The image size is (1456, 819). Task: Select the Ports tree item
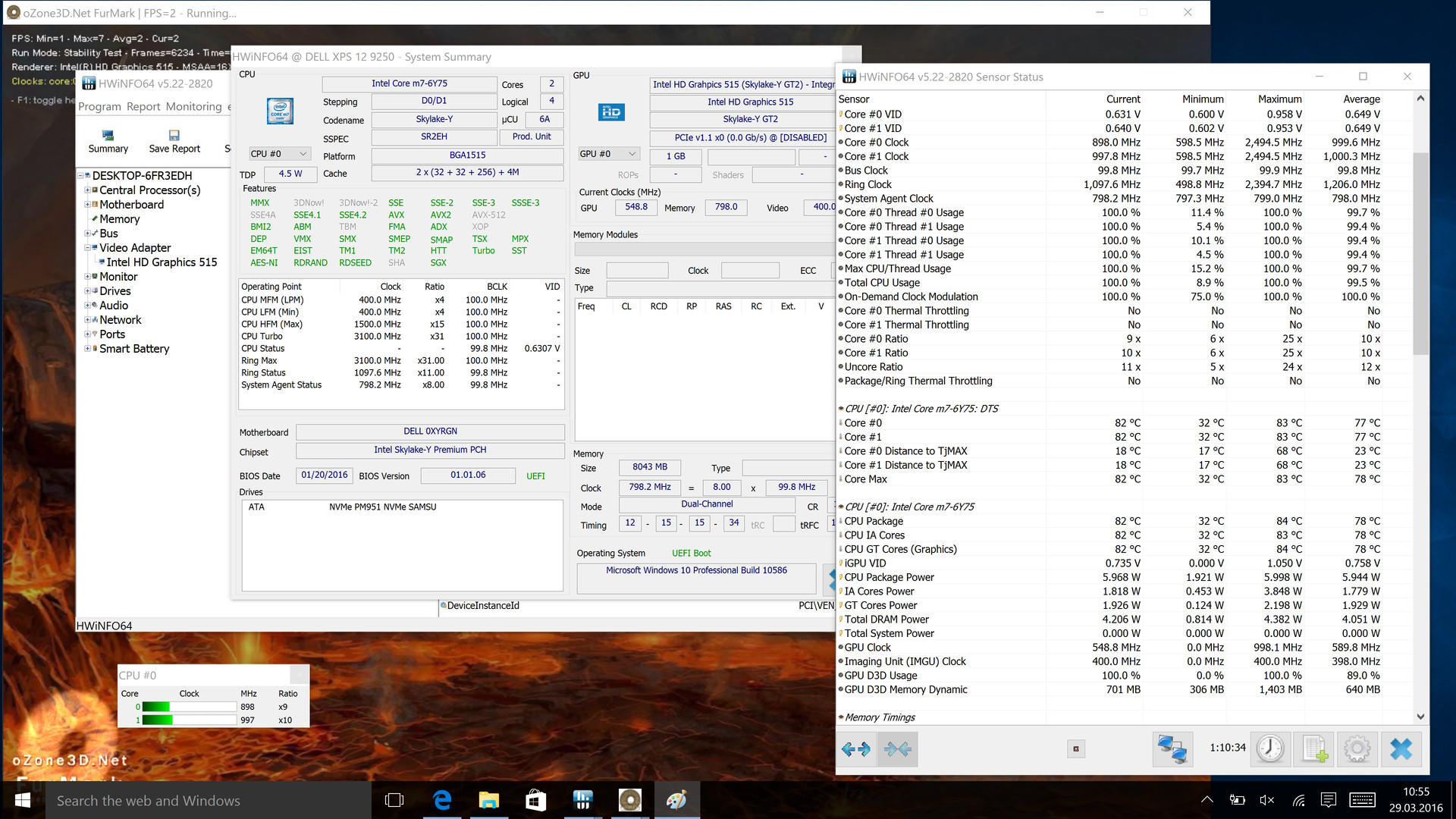click(112, 334)
